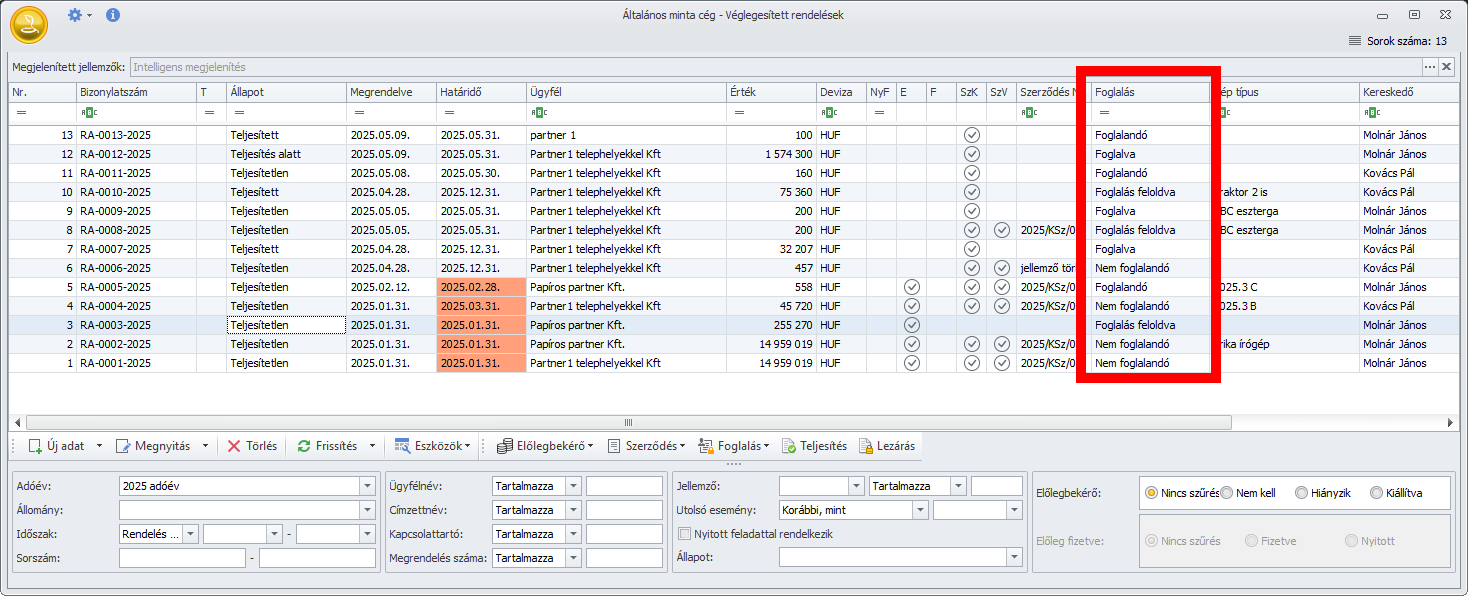1468x596 pixels.
Task: Click the green Frissítés refresh icon
Action: [x=304, y=446]
